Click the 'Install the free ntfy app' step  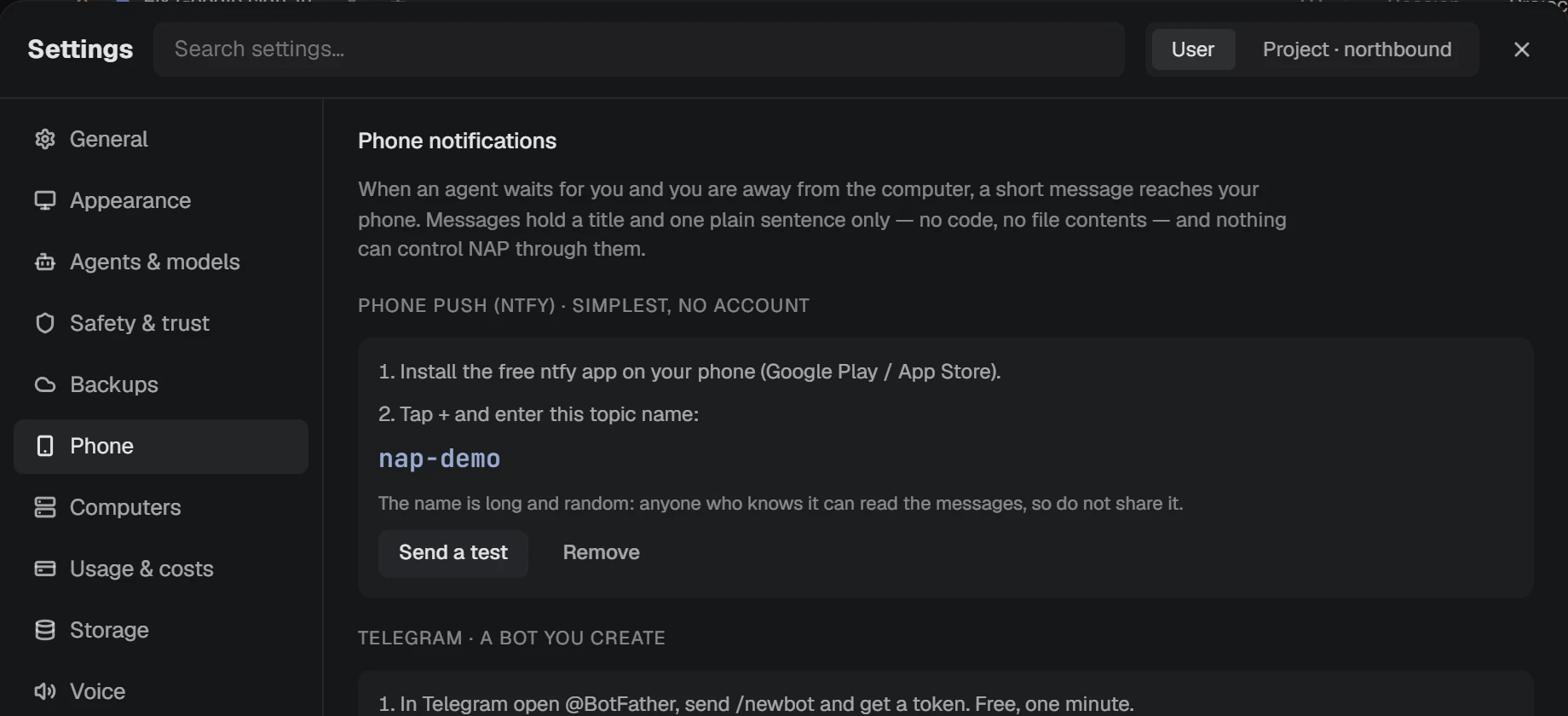click(689, 372)
